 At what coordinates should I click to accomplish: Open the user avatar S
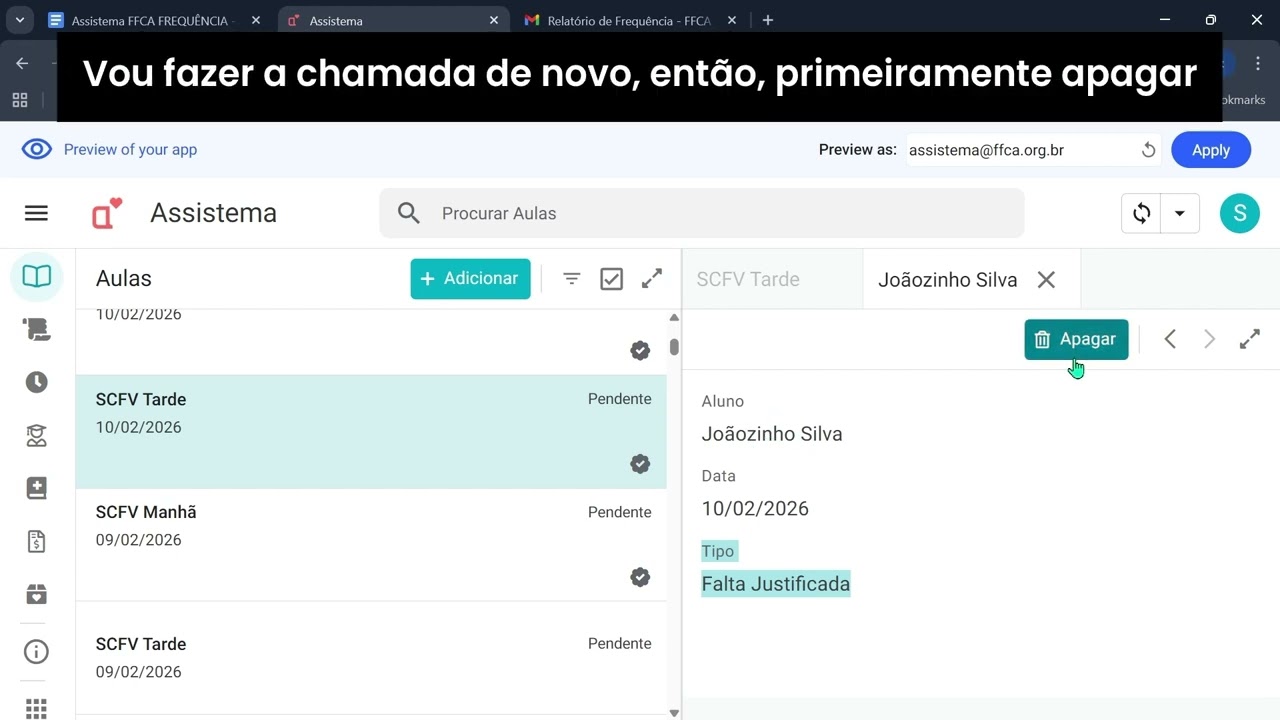(1240, 213)
